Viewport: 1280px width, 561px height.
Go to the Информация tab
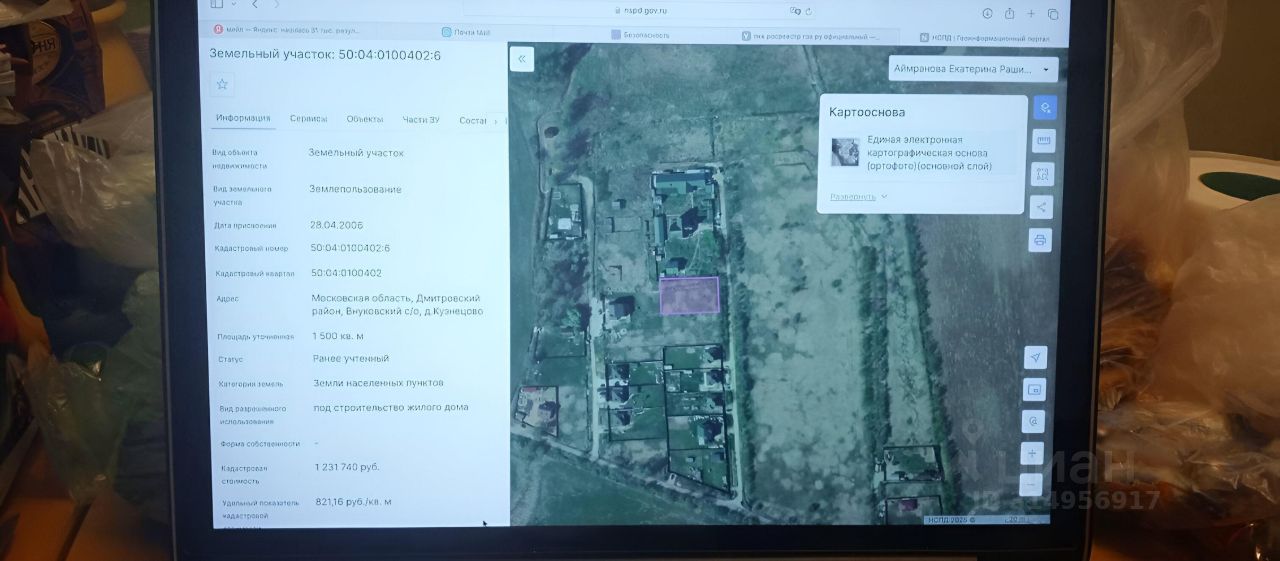tap(243, 118)
